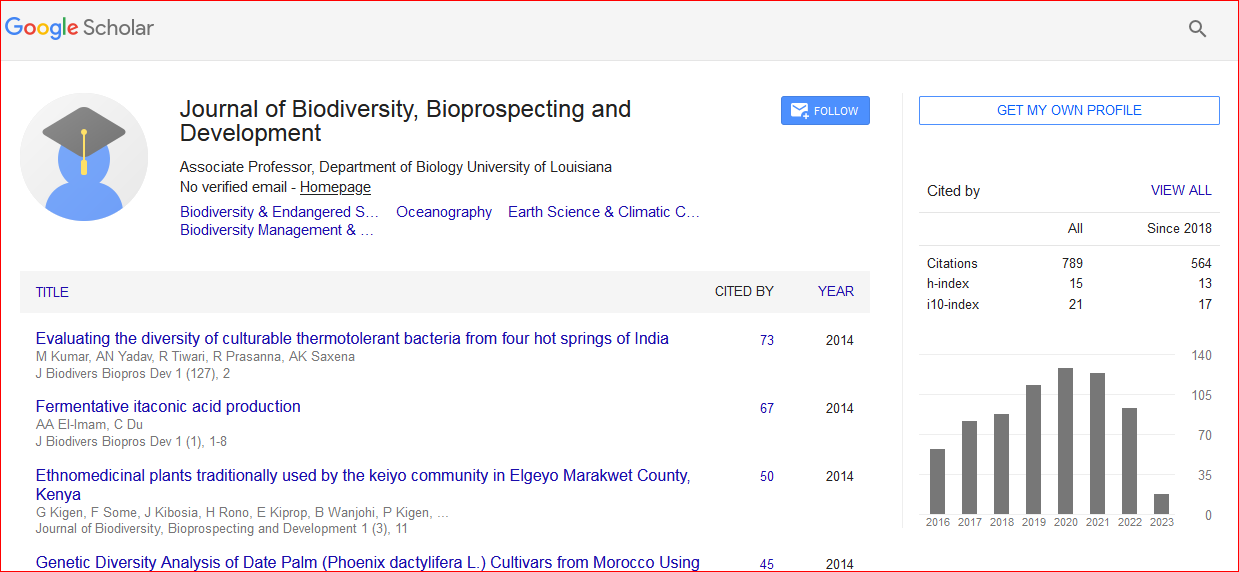View the 73 citations count link
The width and height of the screenshot is (1239, 572).
pyautogui.click(x=766, y=340)
